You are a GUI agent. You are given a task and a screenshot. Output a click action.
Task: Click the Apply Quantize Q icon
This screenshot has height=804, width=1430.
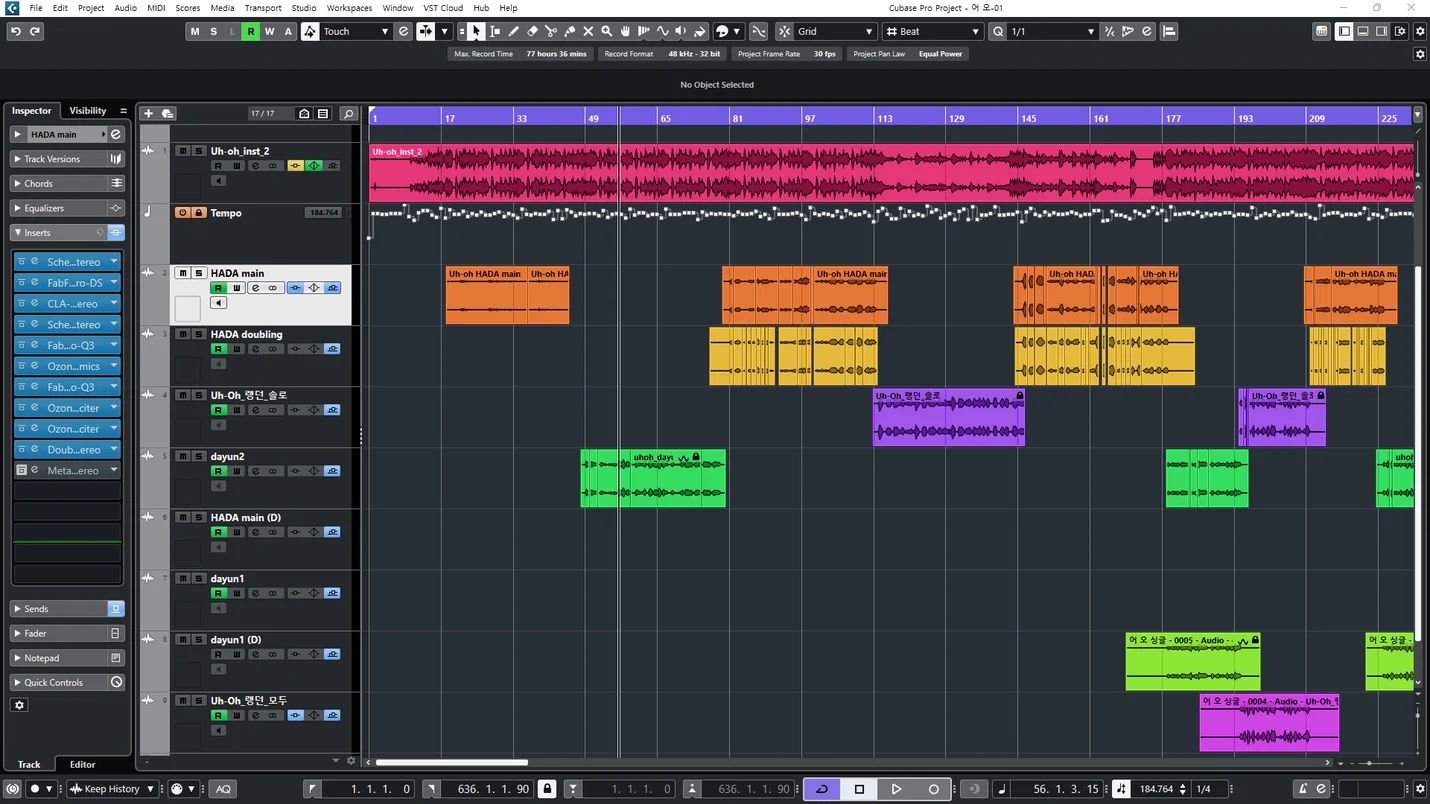(998, 31)
